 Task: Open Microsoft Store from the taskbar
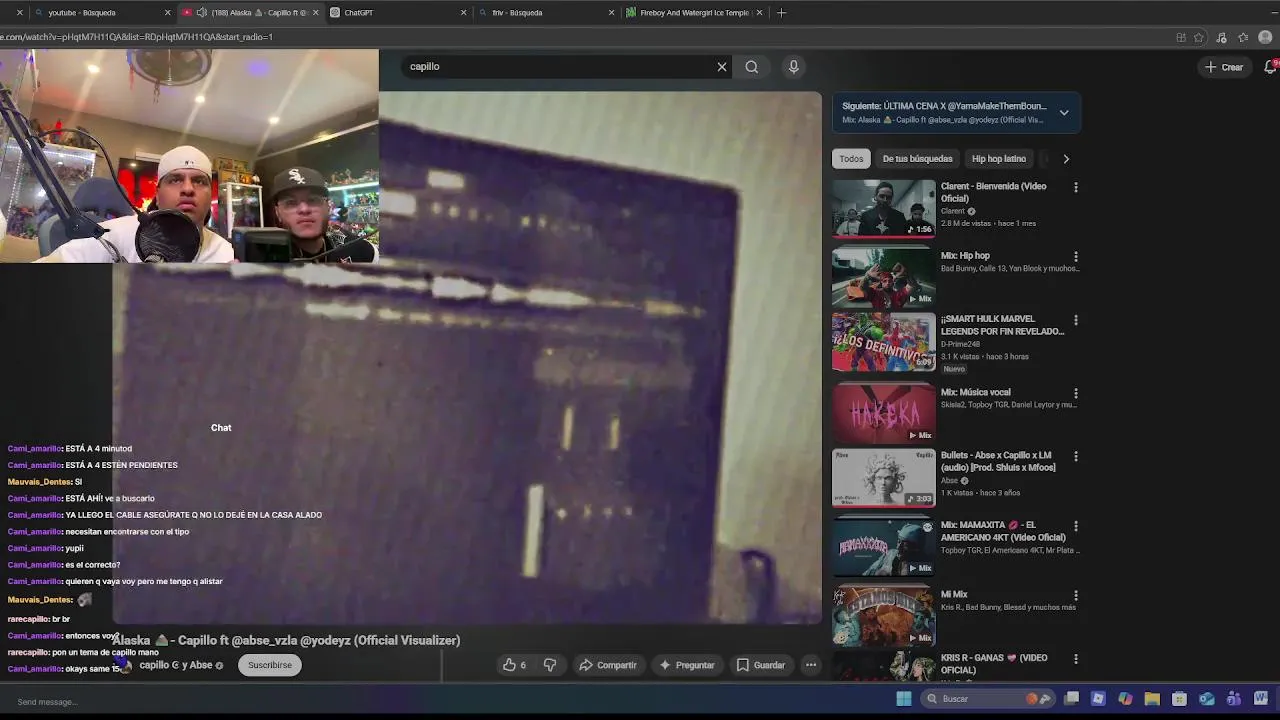[1179, 699]
